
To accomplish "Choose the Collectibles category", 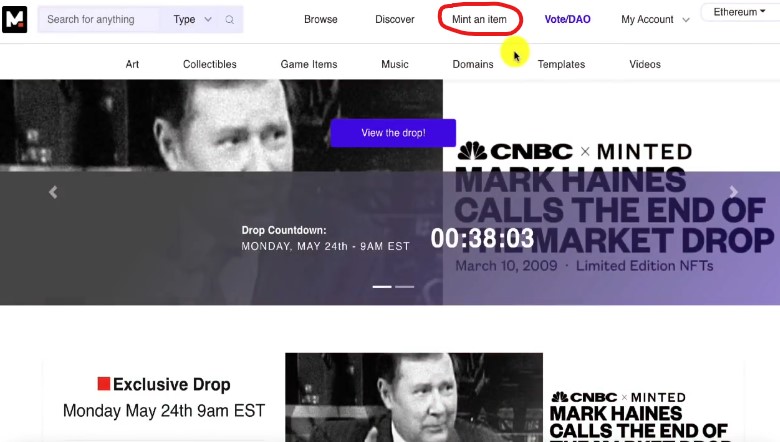I will (x=210, y=64).
